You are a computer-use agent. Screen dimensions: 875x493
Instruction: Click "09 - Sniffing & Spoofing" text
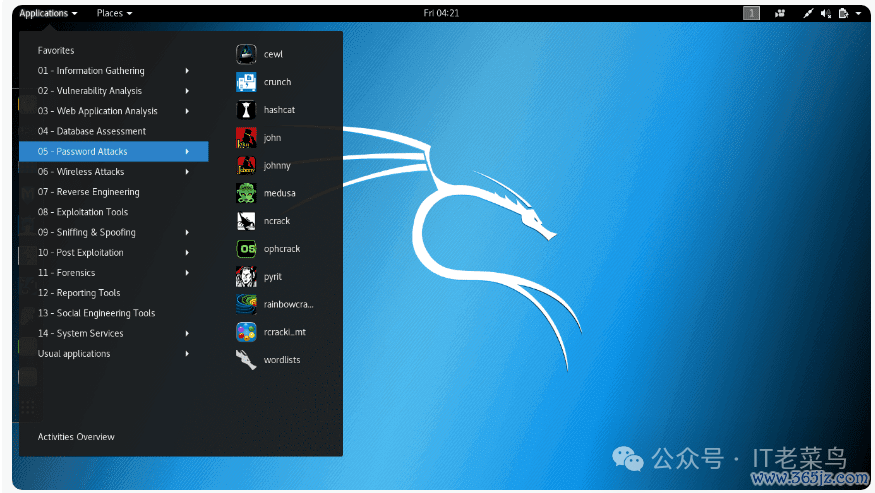[x=86, y=232]
